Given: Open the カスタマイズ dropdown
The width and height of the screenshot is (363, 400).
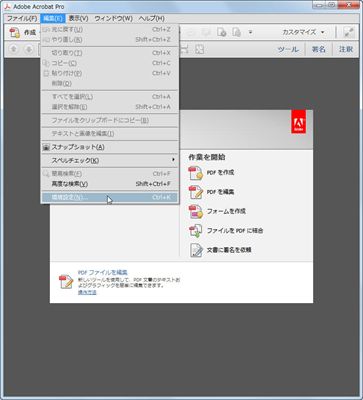Looking at the screenshot, I should (x=303, y=32).
